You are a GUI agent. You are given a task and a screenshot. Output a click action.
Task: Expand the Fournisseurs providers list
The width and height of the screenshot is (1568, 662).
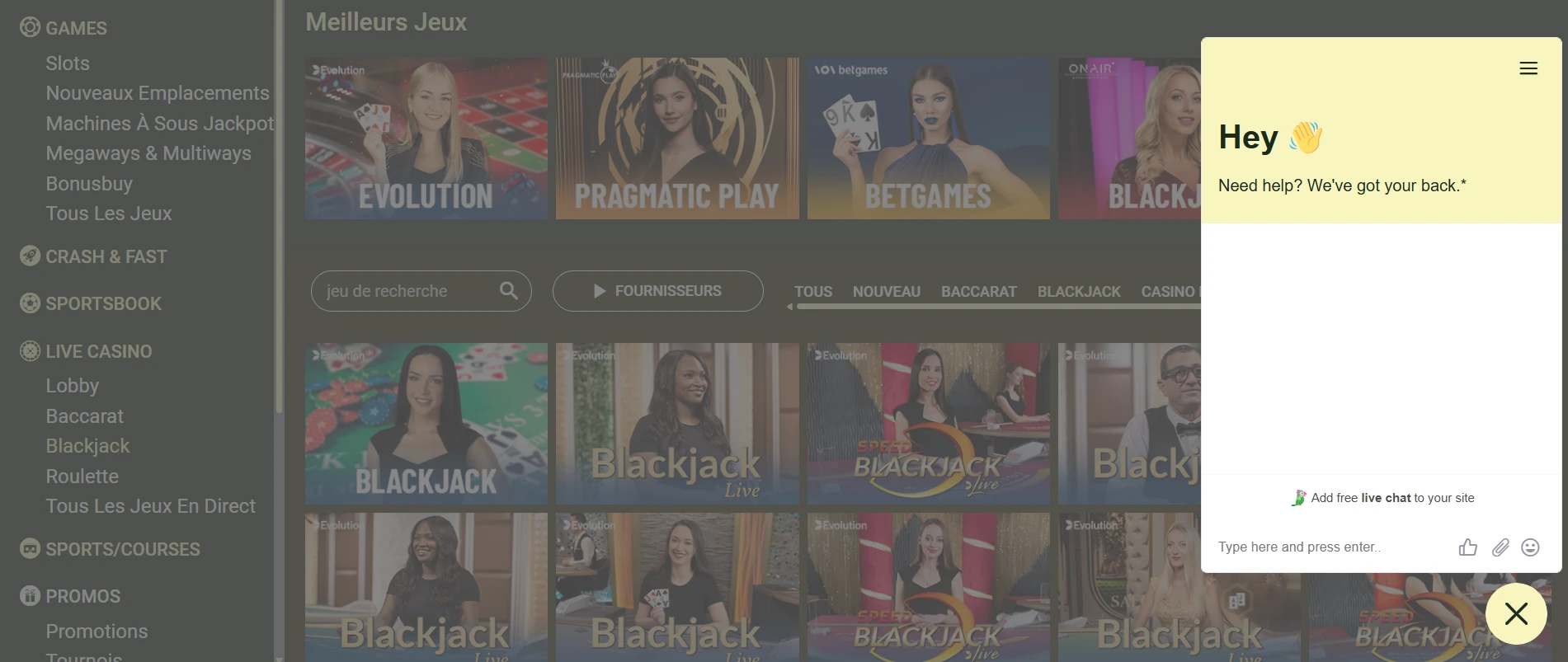[657, 291]
